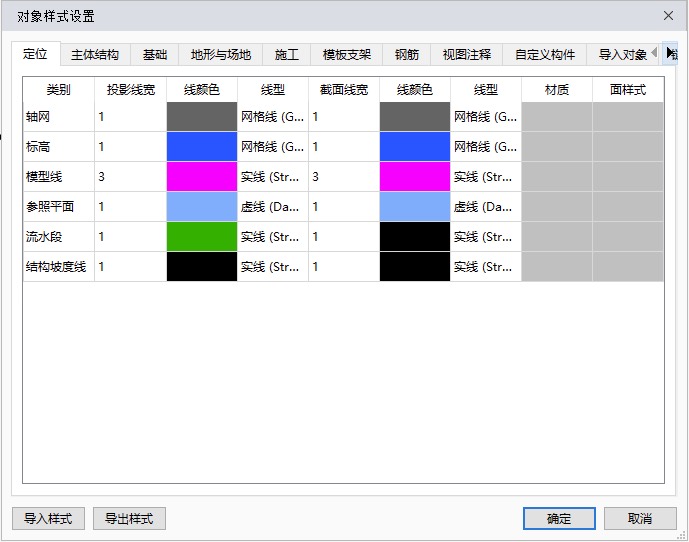Click the 导出样式 button
Screen dimensions: 689x542
coord(129,519)
